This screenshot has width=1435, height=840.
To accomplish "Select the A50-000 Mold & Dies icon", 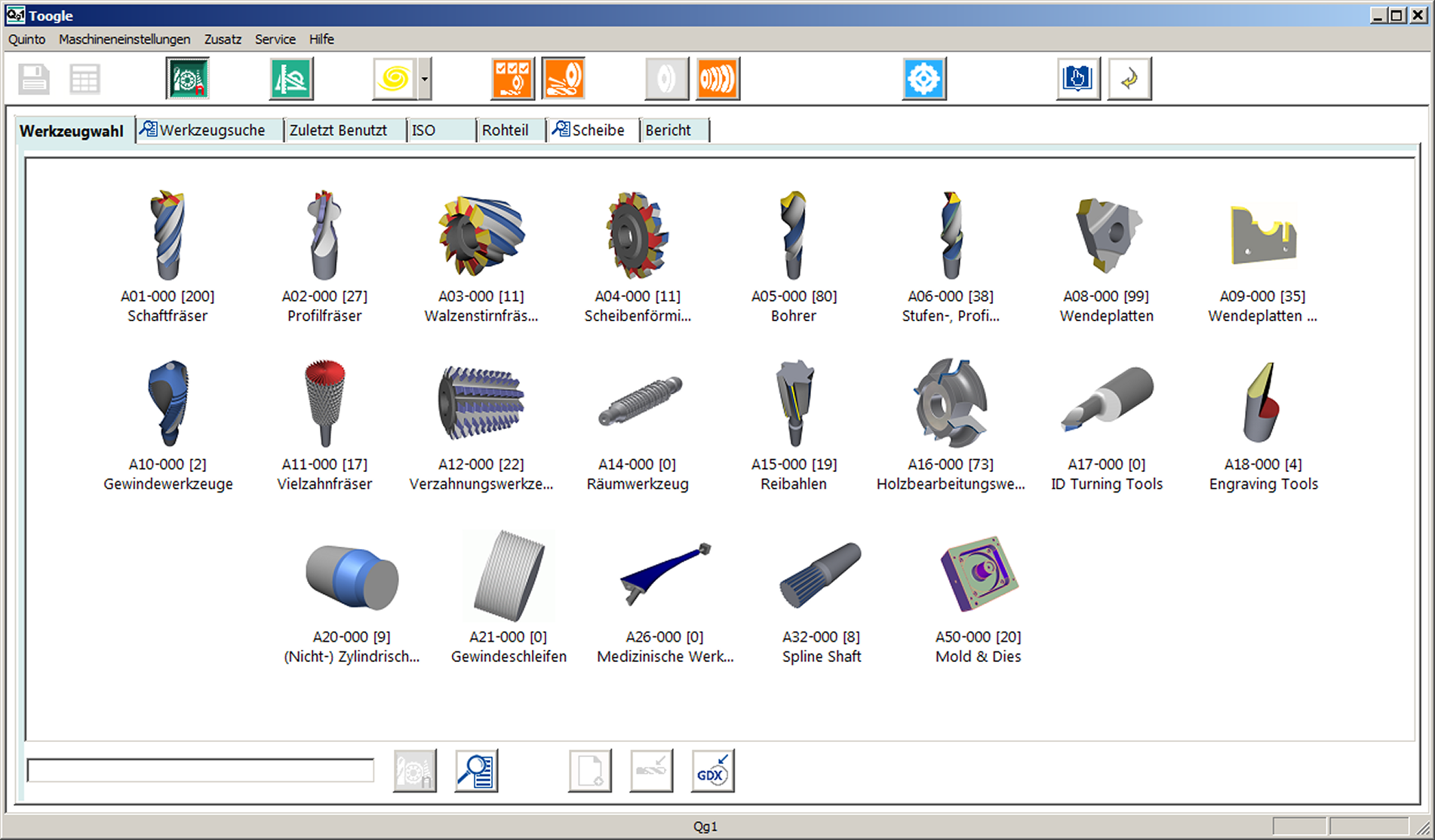I will tap(979, 575).
